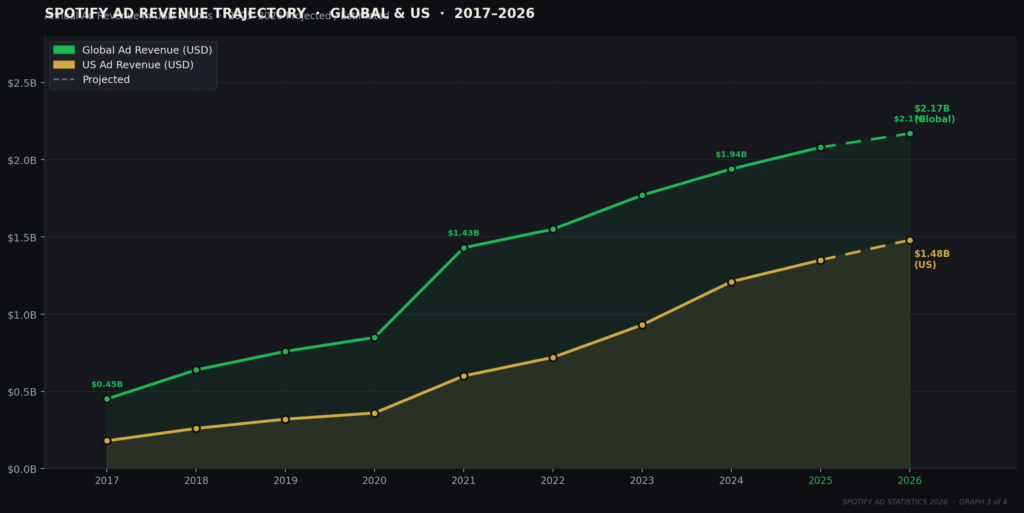The height and width of the screenshot is (513, 1024).
Task: Click the 2020 Global revenue data point
Action: click(x=374, y=337)
